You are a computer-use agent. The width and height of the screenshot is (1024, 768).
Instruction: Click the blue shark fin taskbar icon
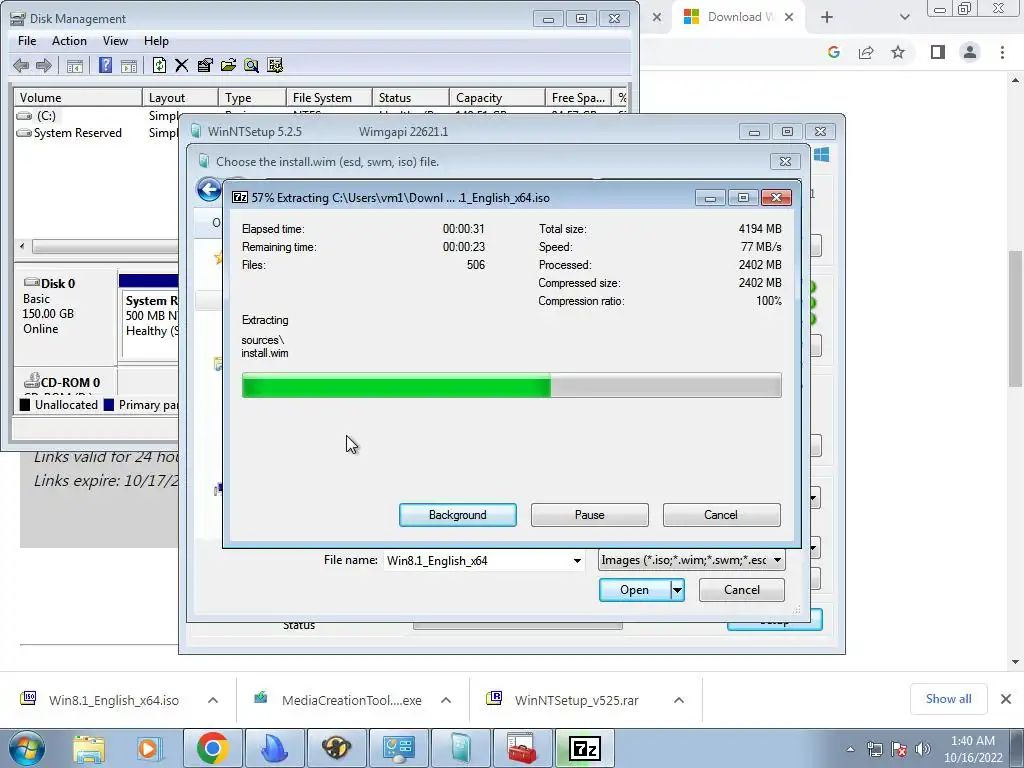(x=274, y=748)
